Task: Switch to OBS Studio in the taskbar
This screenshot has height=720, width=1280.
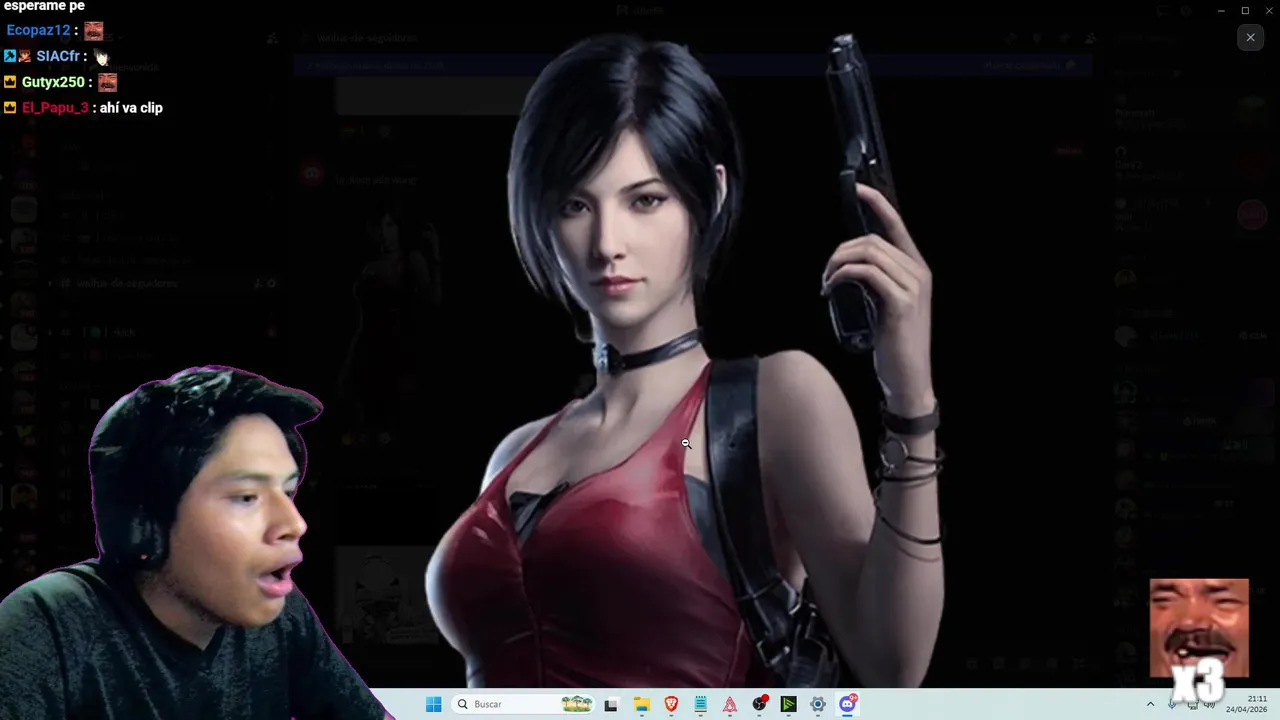Action: [x=760, y=704]
